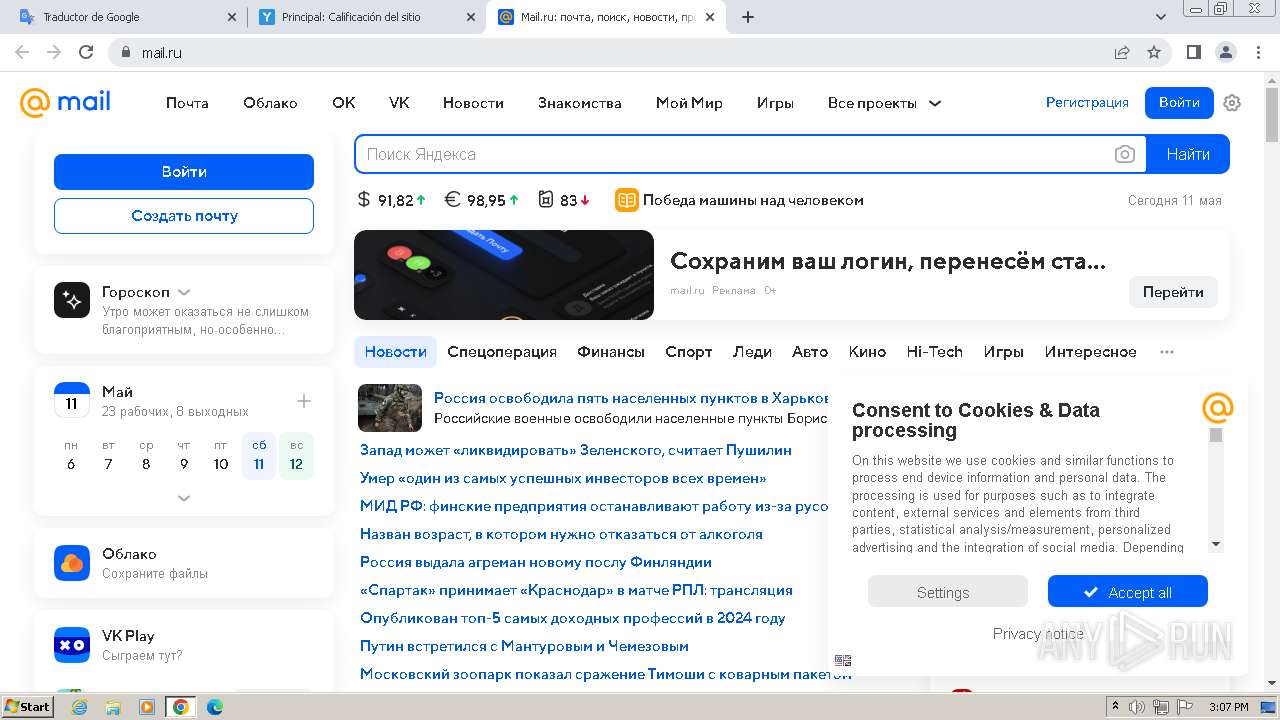Select Saturday 11 in calendar
Image resolution: width=1280 pixels, height=720 pixels.
(x=259, y=455)
